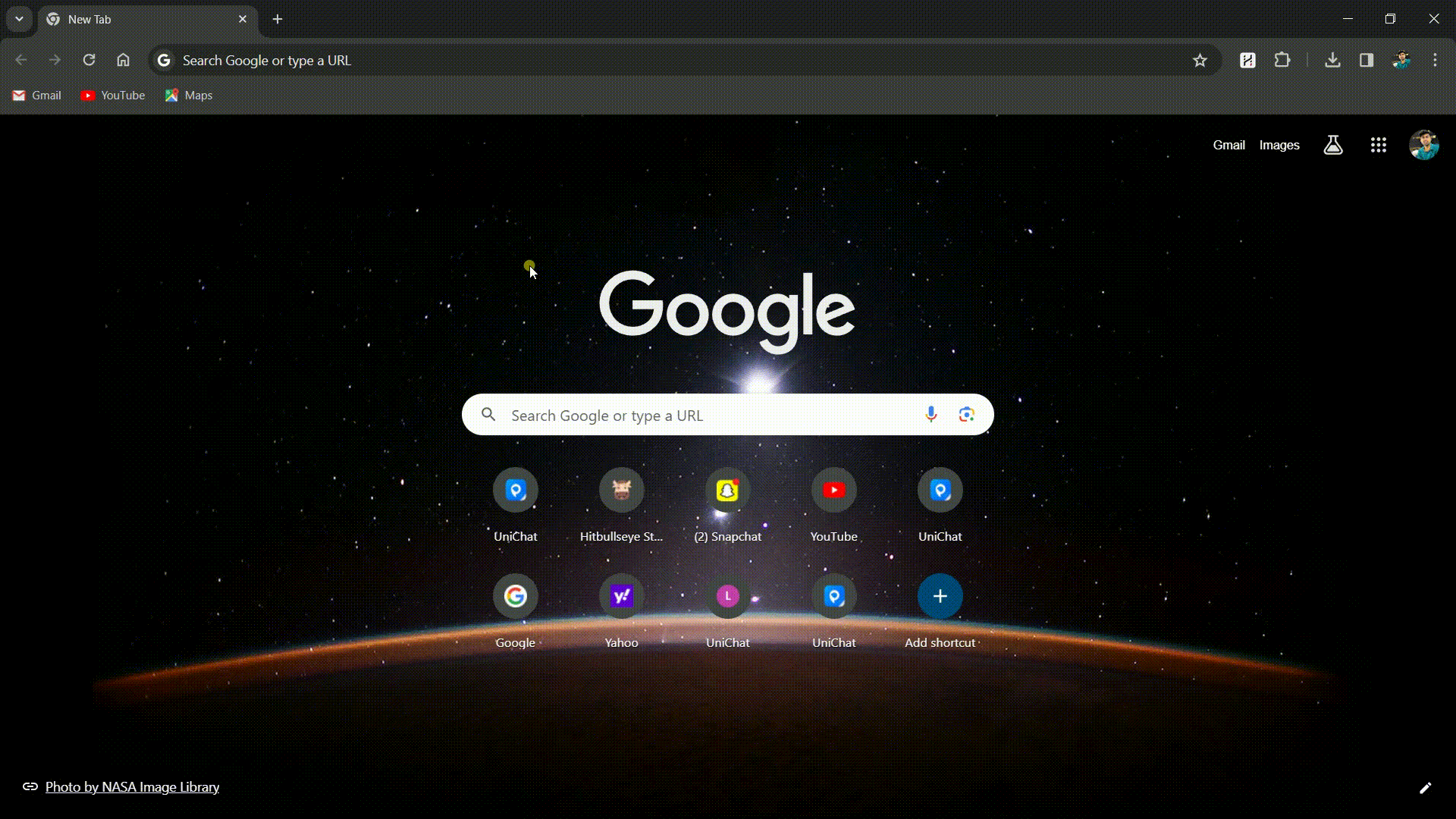Image resolution: width=1456 pixels, height=819 pixels.
Task: Click the Add shortcut button
Action: (x=940, y=596)
